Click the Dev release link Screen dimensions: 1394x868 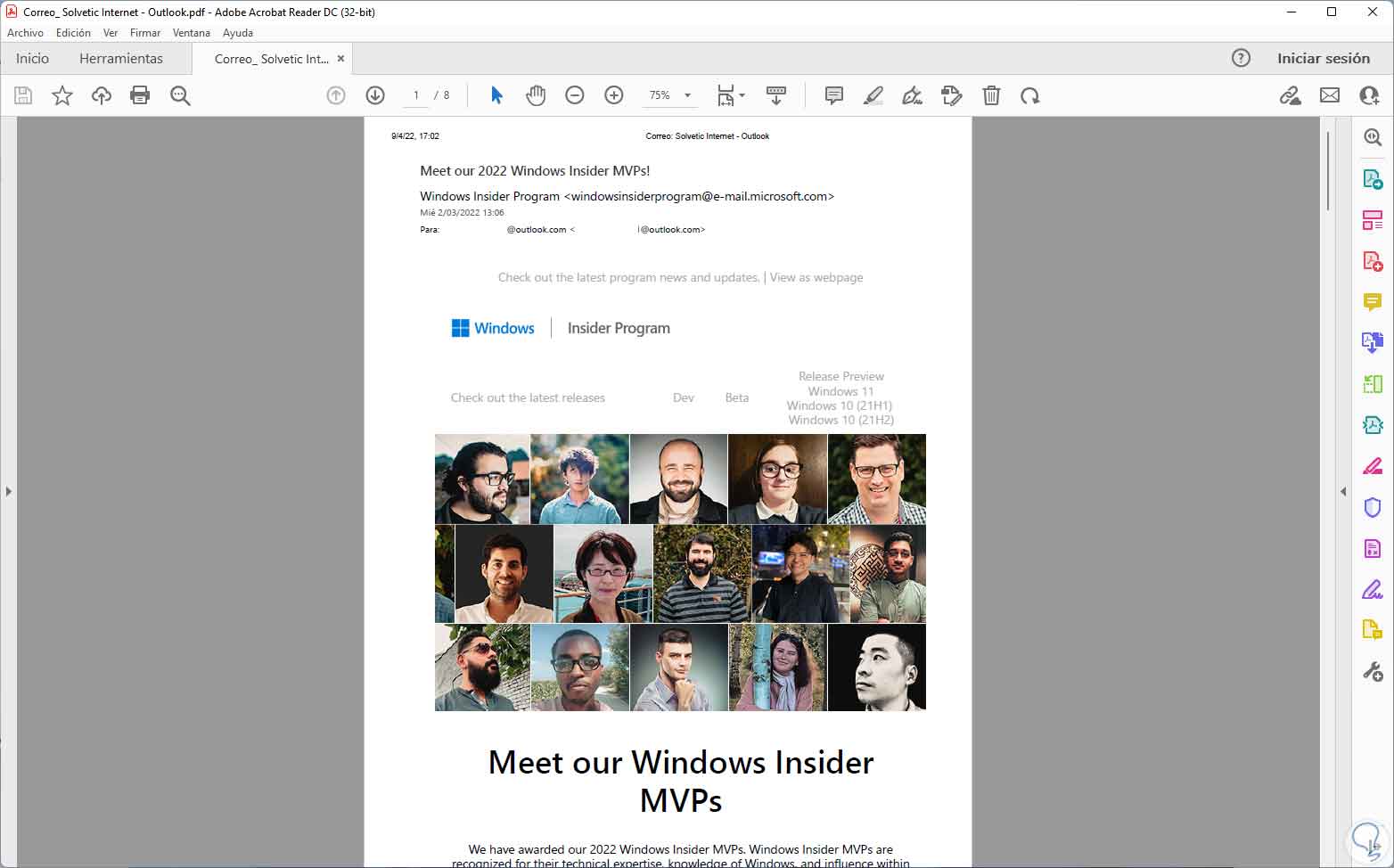(684, 397)
